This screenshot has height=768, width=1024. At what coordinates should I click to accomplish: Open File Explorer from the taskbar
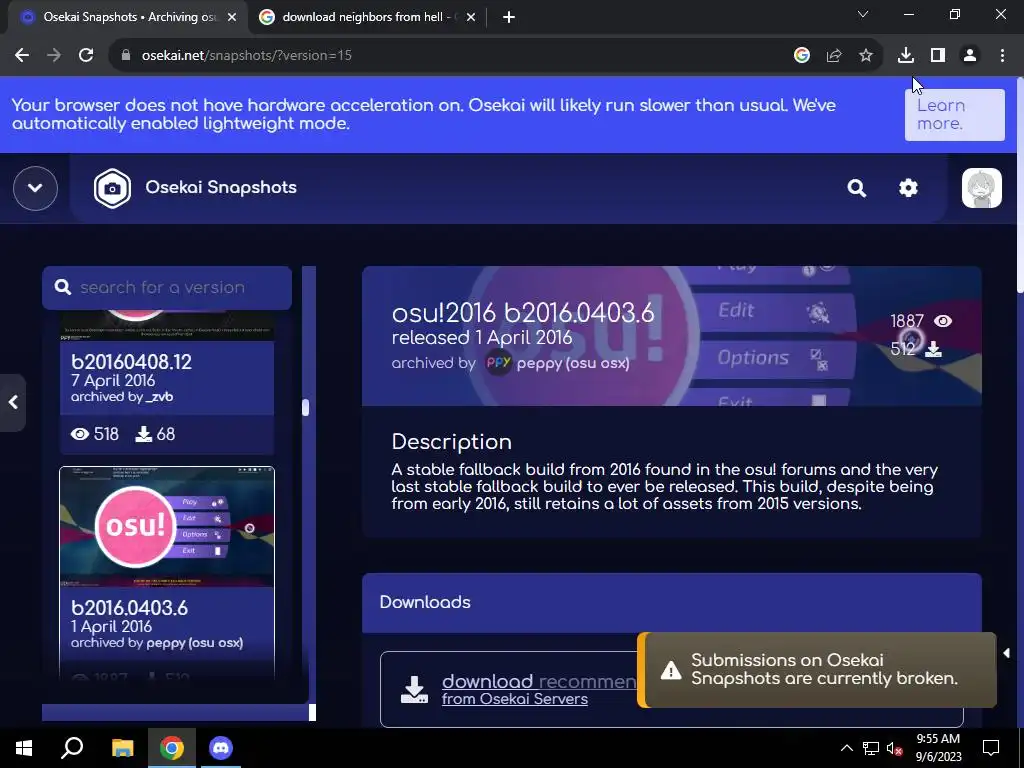[x=122, y=748]
